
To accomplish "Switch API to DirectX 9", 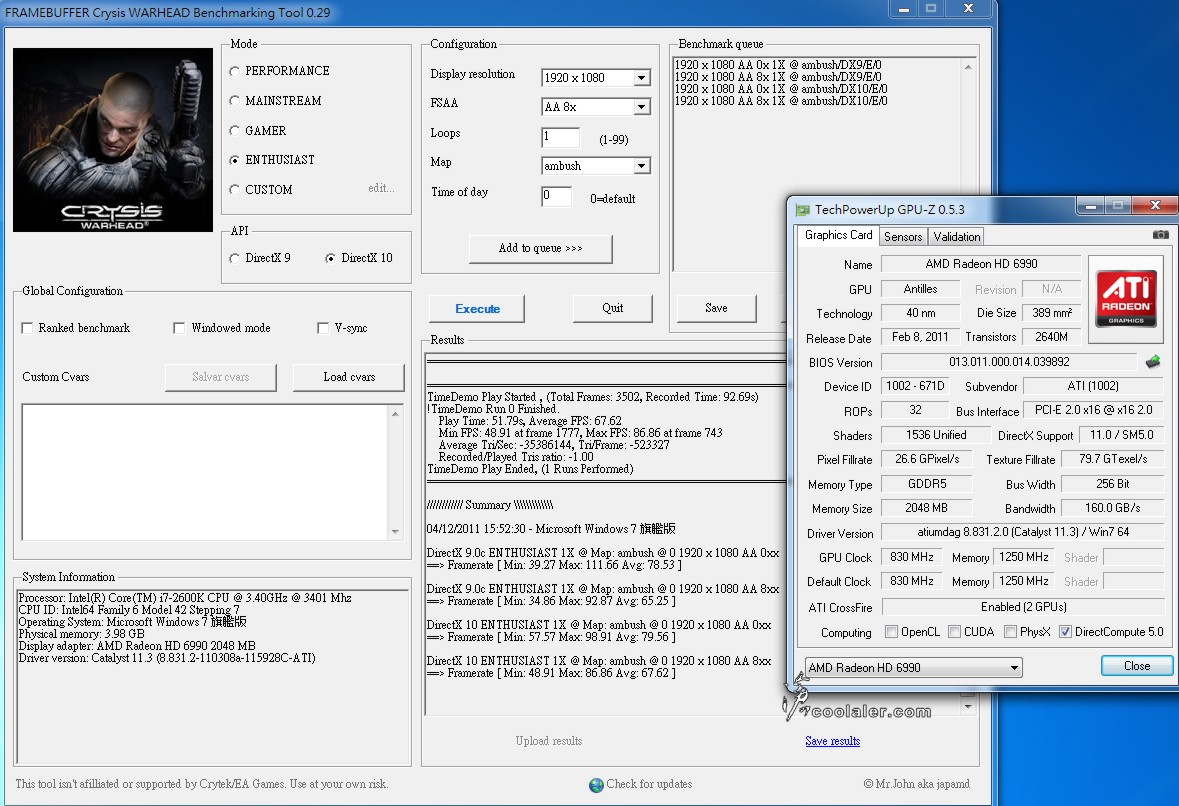I will click(x=235, y=259).
